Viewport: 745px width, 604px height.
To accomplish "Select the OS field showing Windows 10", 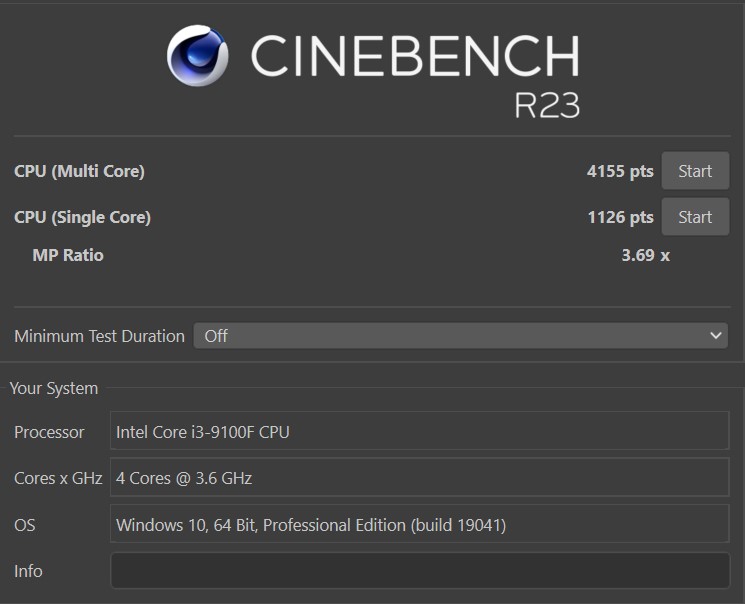I will tap(420, 524).
